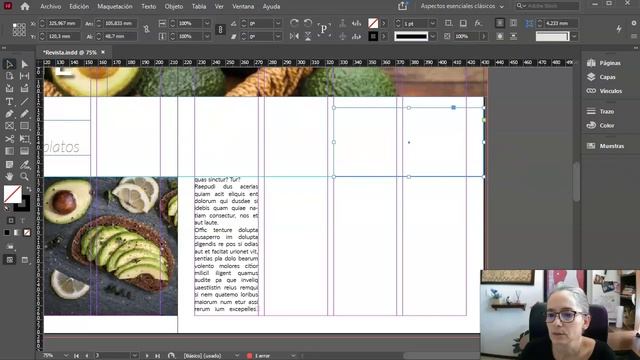Click the Share document icon
640x360 pixels.
coord(402,6)
